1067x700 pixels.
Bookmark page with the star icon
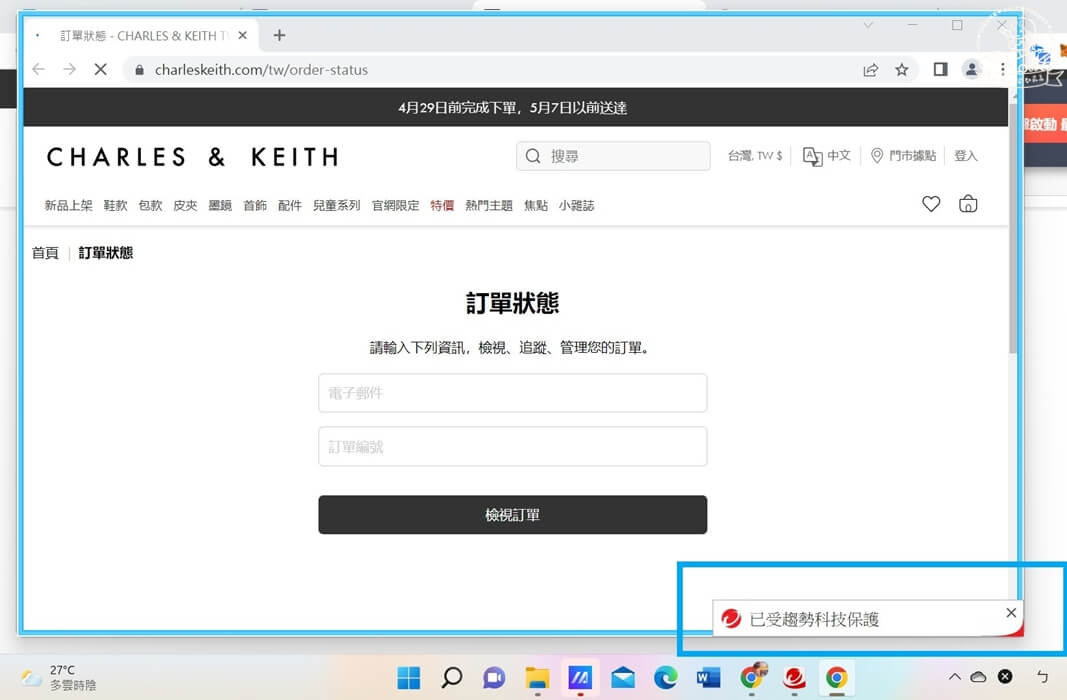point(902,70)
